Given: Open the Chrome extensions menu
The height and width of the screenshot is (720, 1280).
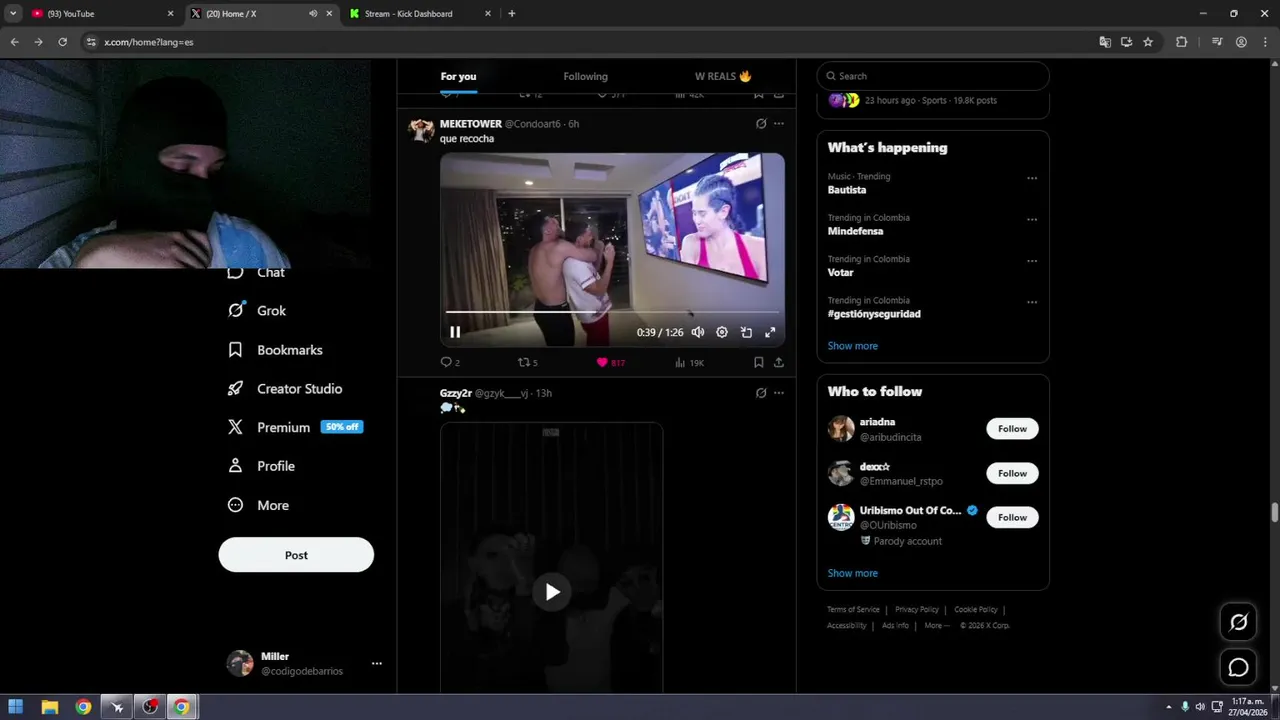Looking at the screenshot, I should pyautogui.click(x=1181, y=42).
